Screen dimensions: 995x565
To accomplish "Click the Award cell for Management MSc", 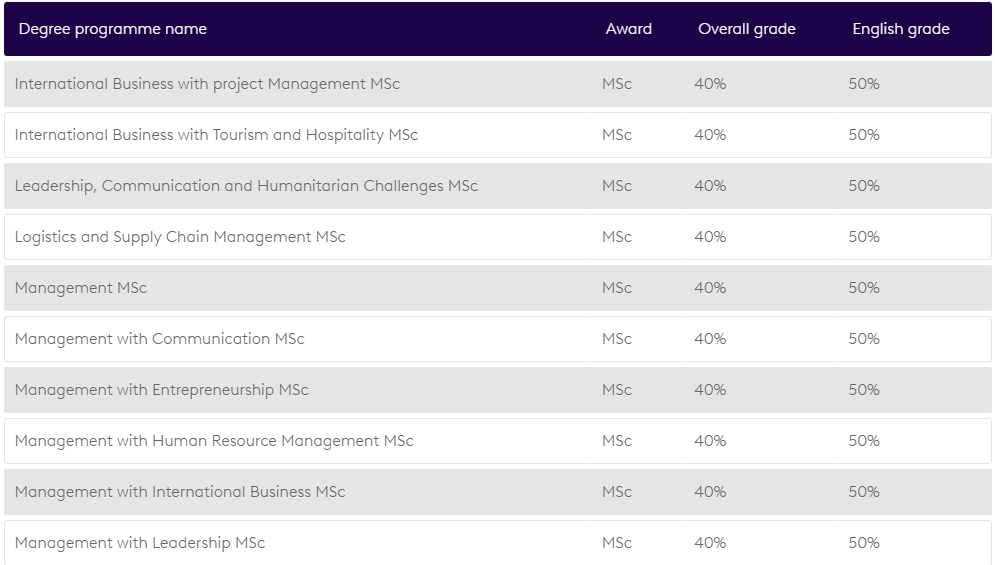I will tap(617, 288).
